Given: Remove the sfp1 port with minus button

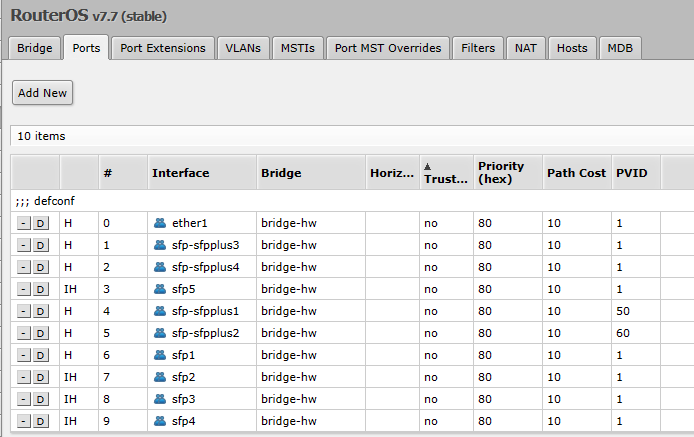Looking at the screenshot, I should (x=23, y=355).
